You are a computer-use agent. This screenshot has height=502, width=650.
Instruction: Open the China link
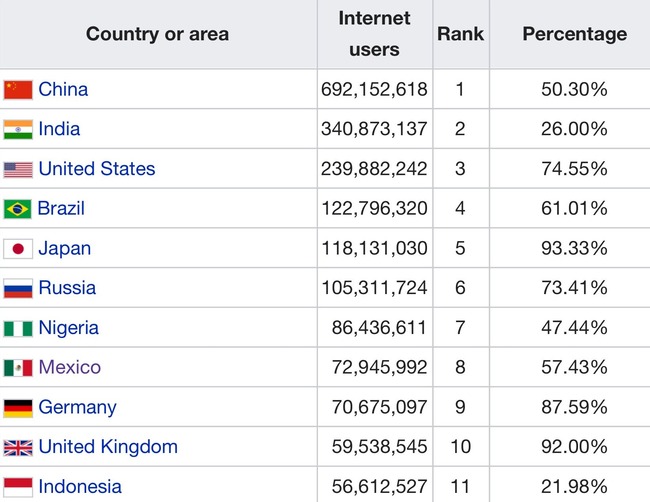63,89
